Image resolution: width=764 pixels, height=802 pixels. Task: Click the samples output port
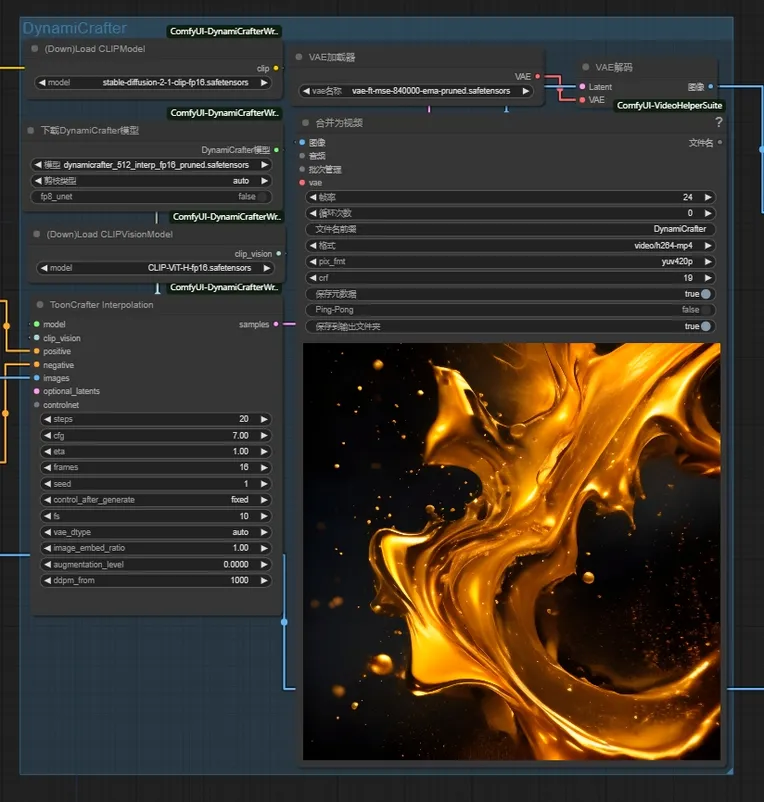[276, 324]
